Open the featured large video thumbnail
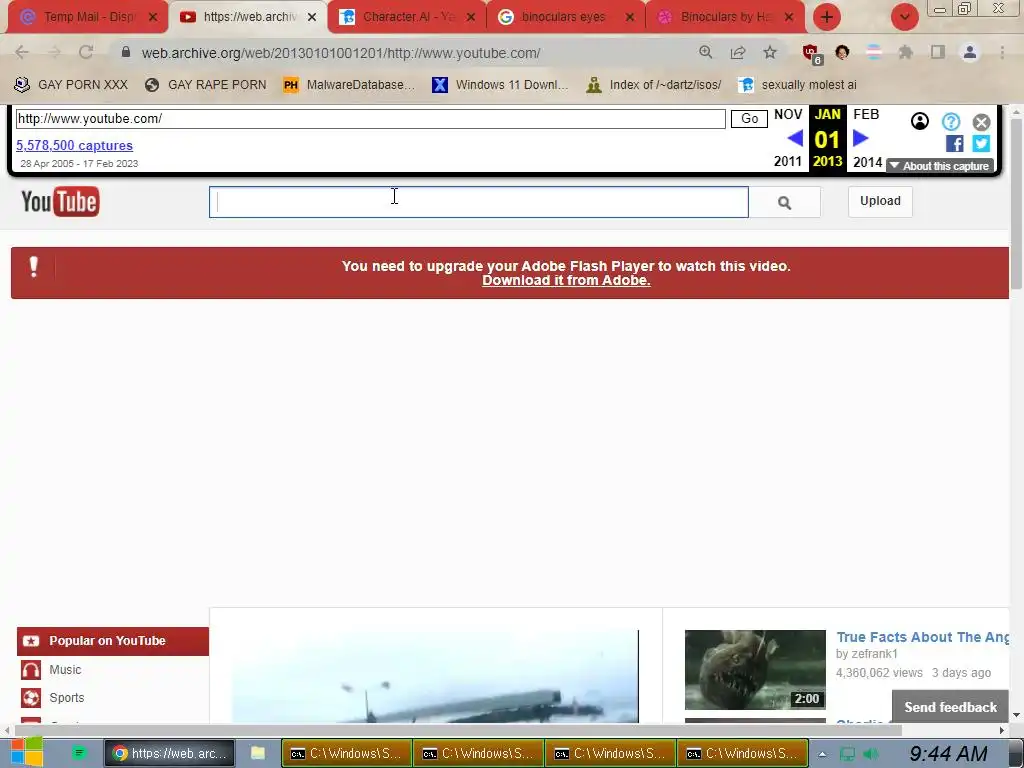The width and height of the screenshot is (1024, 768). (436, 677)
